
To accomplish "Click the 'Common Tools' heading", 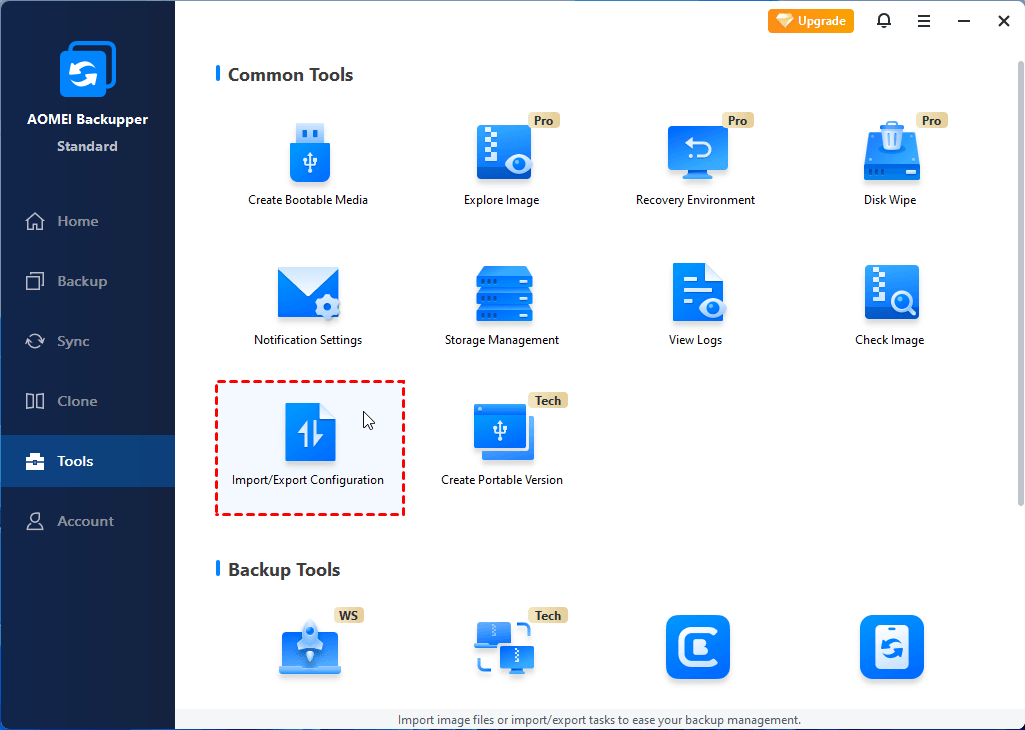I will click(x=290, y=75).
